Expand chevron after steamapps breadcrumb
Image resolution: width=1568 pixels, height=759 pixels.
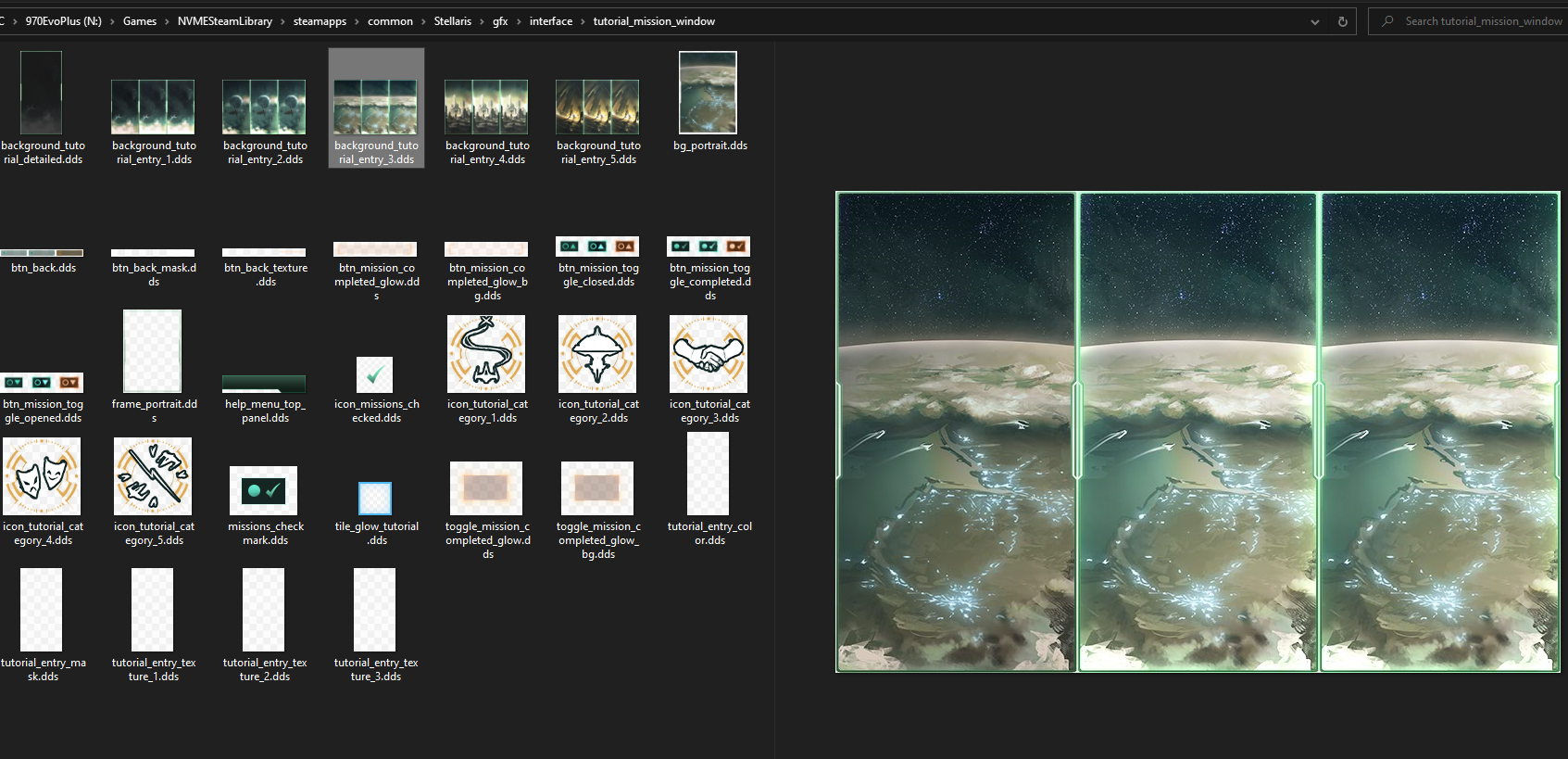(358, 21)
